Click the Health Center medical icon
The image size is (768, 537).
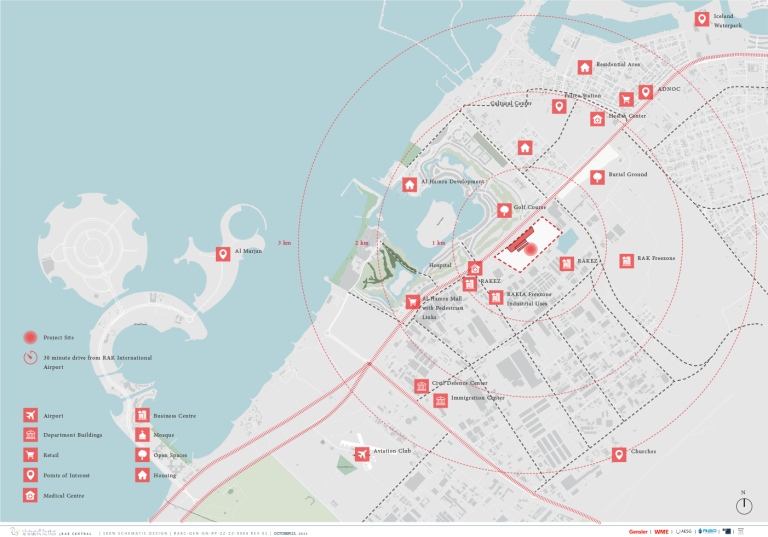point(597,119)
